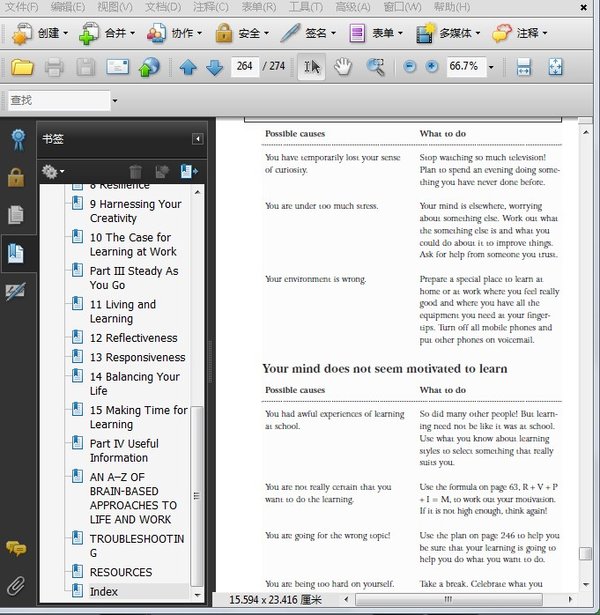
Task: Toggle the Bookmarks panel button in the left sidebar
Action: point(16,252)
